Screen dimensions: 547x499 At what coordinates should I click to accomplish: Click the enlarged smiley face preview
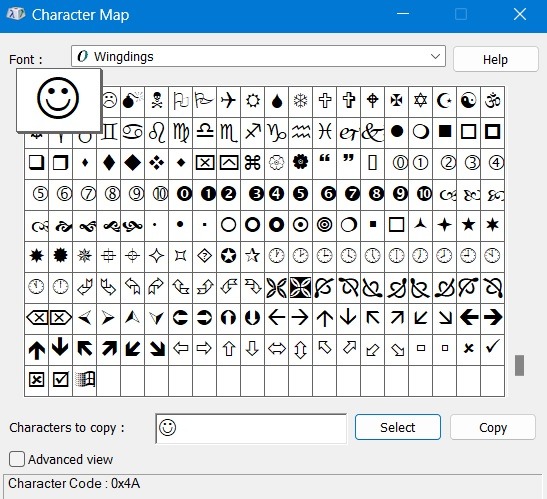[58, 99]
